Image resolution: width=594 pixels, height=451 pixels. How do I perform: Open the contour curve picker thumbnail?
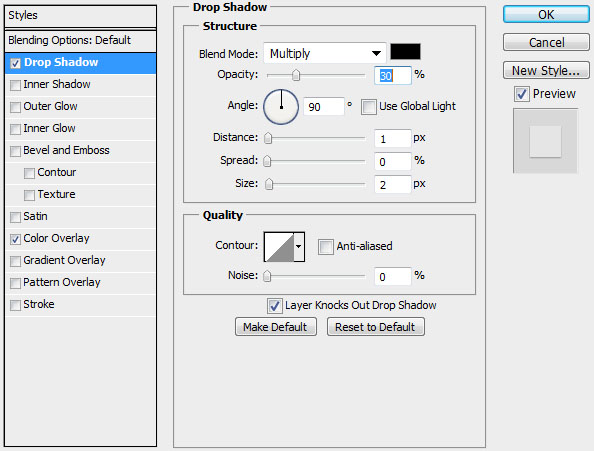279,247
